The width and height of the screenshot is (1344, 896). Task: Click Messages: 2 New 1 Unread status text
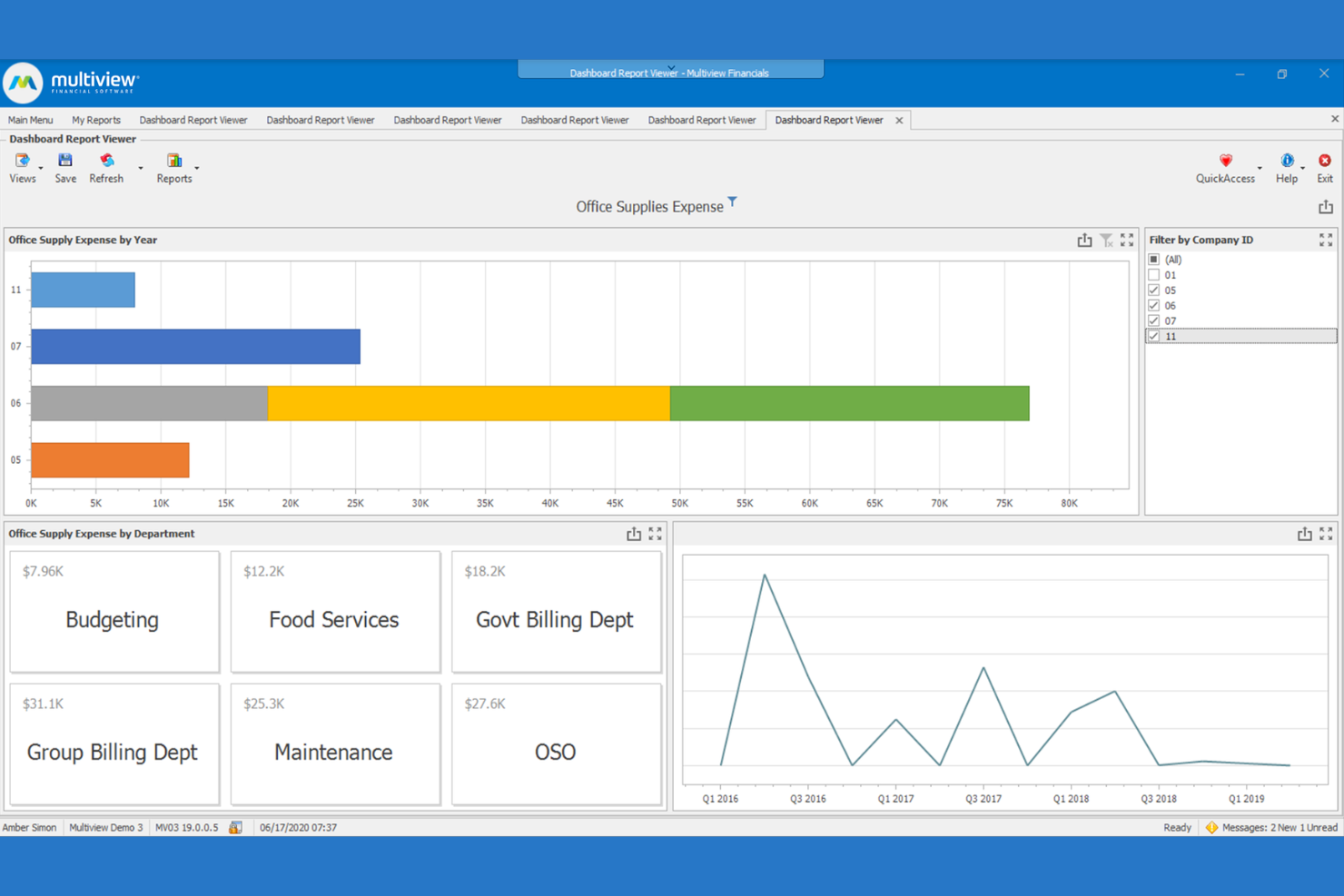click(x=1280, y=827)
